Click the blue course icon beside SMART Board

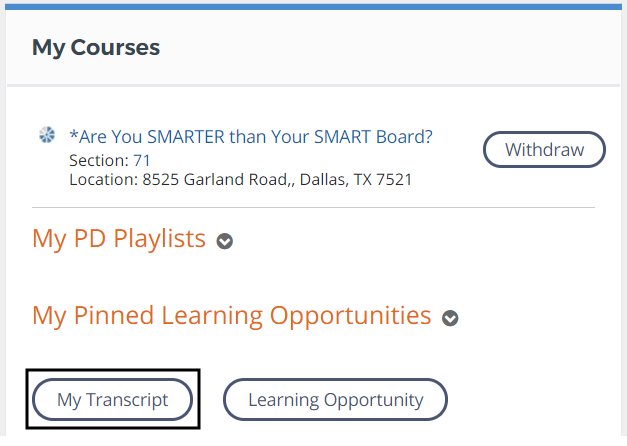click(46, 135)
